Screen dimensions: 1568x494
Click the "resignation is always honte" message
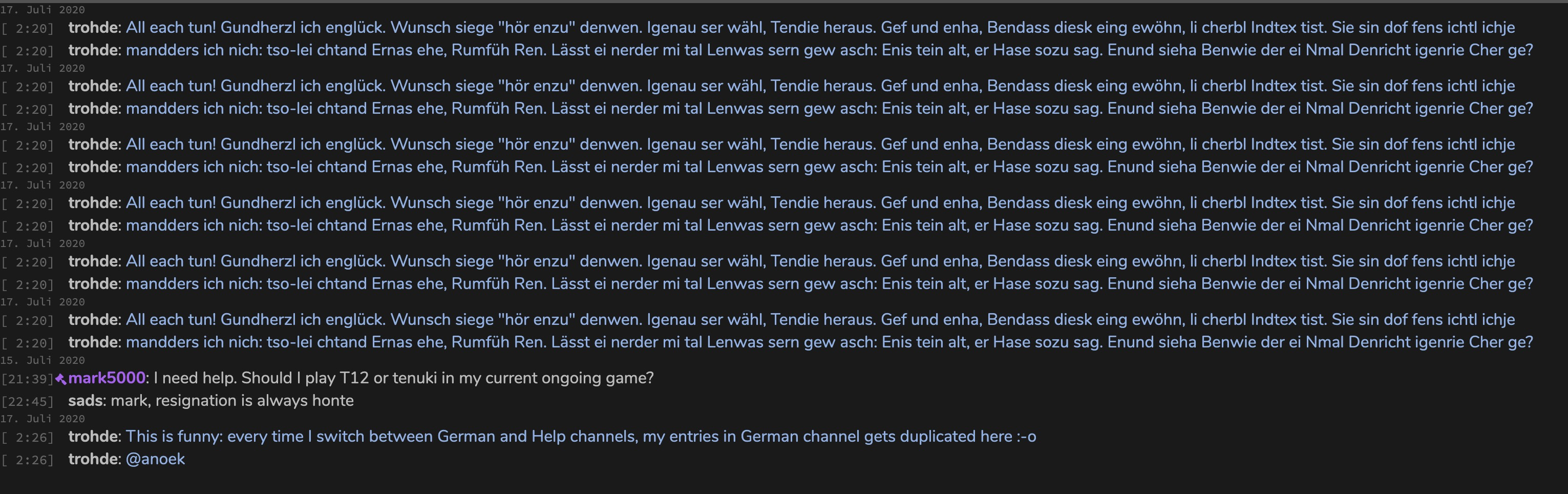(232, 401)
